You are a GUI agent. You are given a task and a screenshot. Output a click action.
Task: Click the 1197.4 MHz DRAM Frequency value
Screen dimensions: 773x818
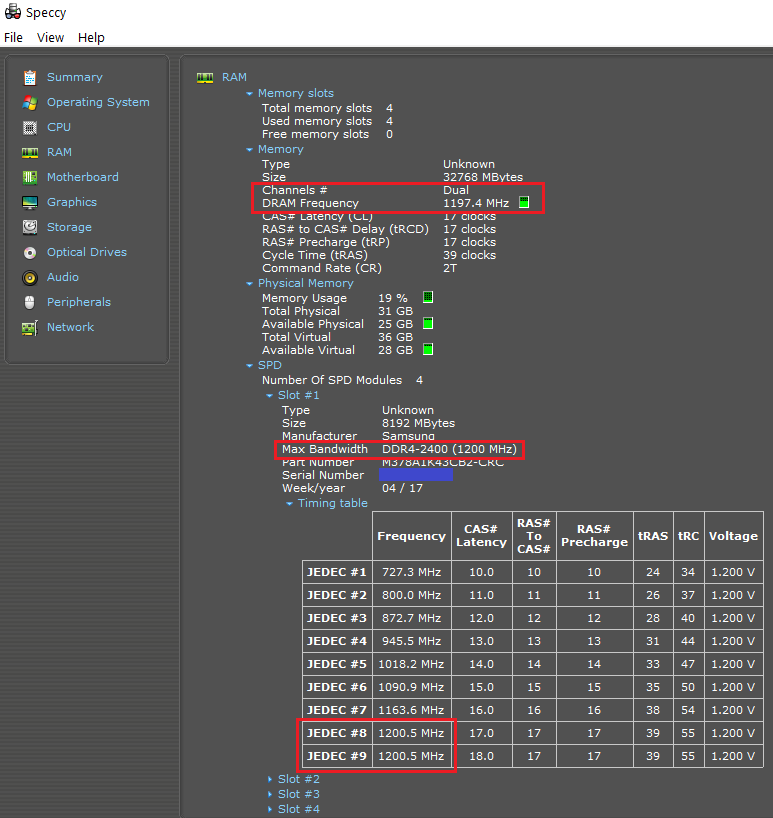(476, 203)
